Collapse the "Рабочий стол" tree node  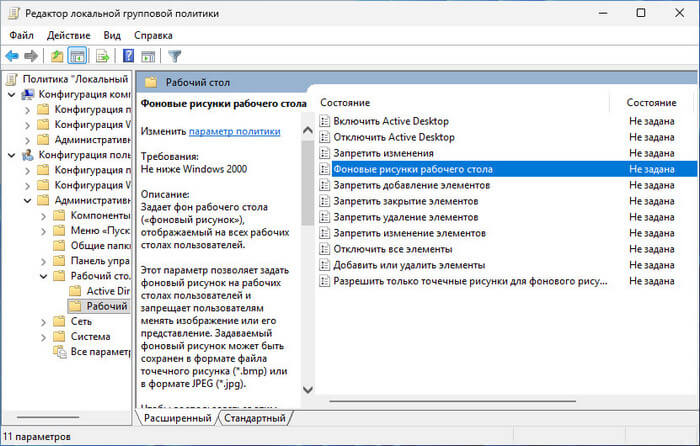pyautogui.click(x=43, y=275)
